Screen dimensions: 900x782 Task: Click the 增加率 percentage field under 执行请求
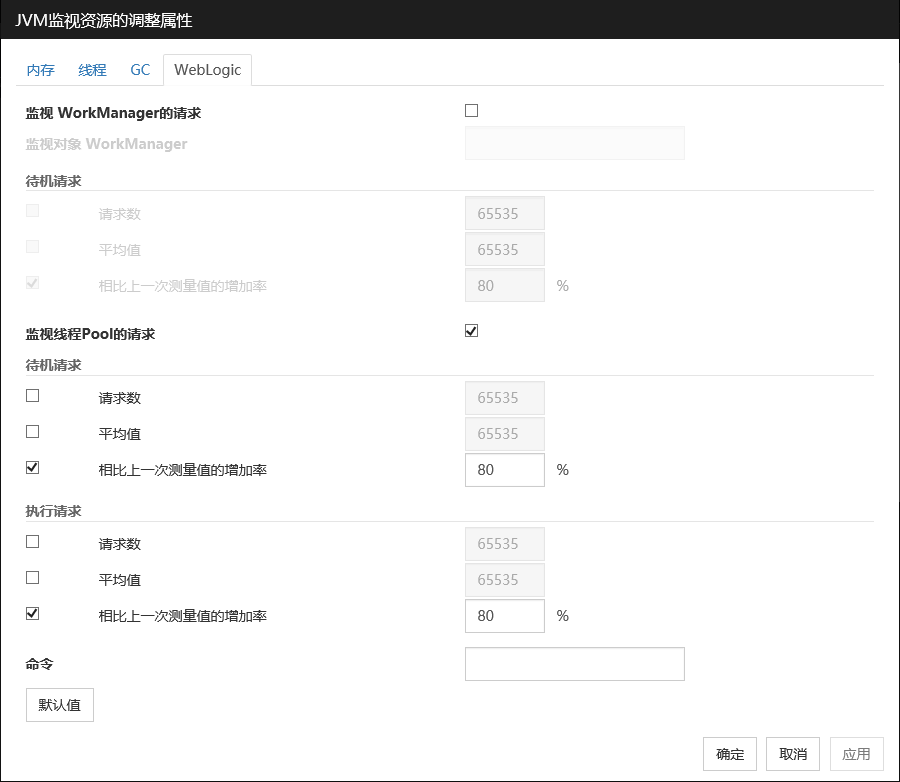pyautogui.click(x=504, y=616)
